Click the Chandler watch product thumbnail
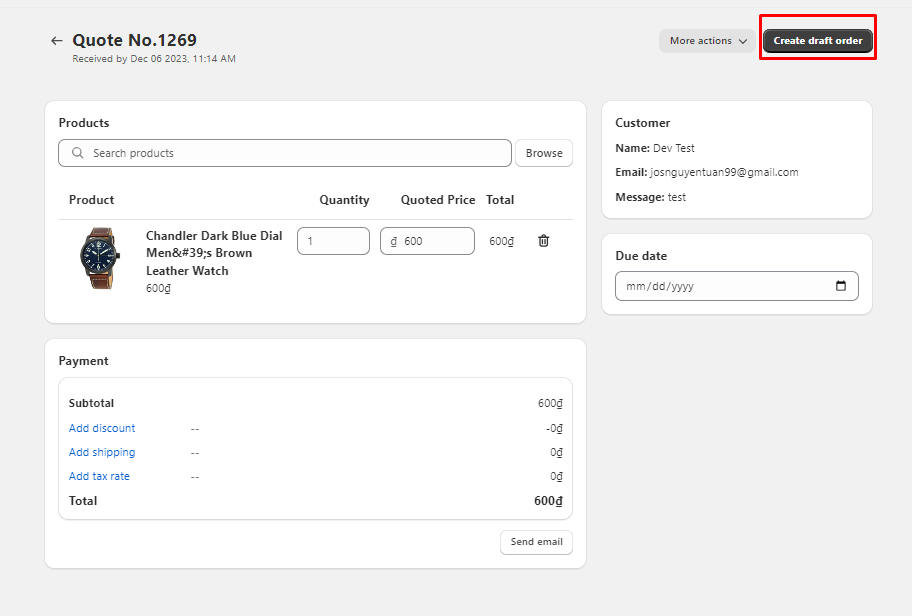Screen dimensions: 912x616 [97, 258]
